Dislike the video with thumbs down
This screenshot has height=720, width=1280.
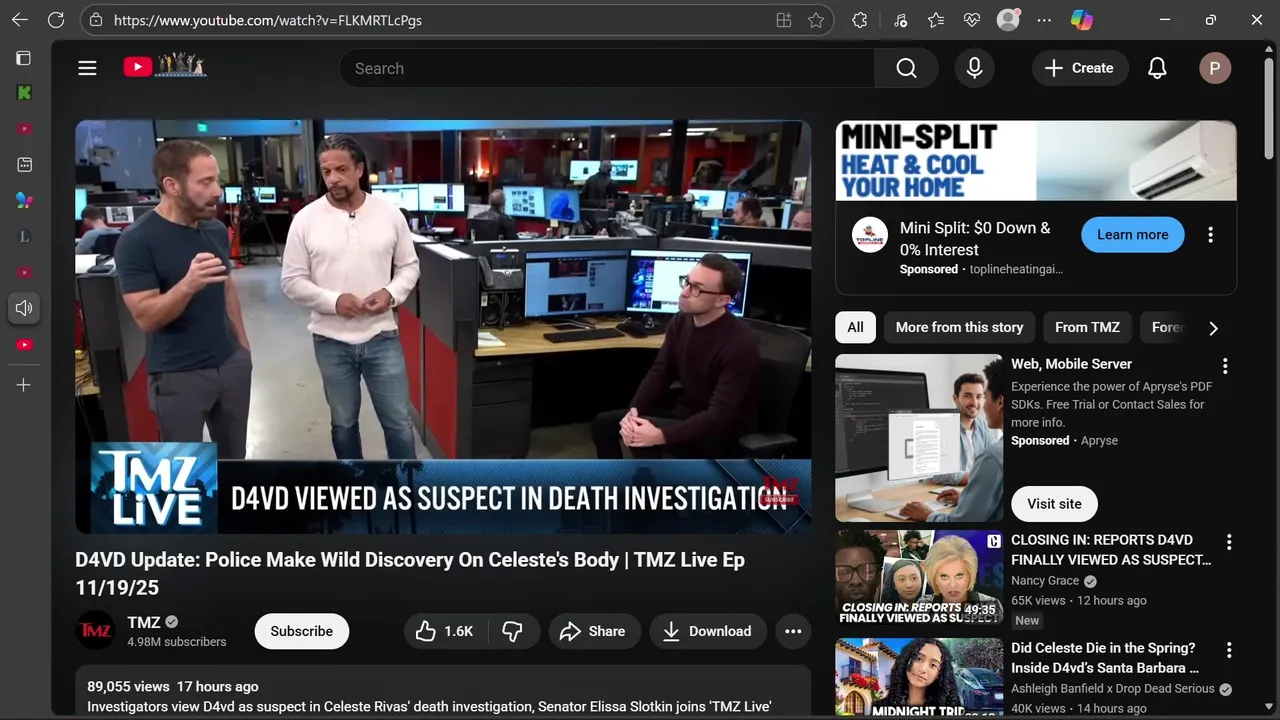513,631
